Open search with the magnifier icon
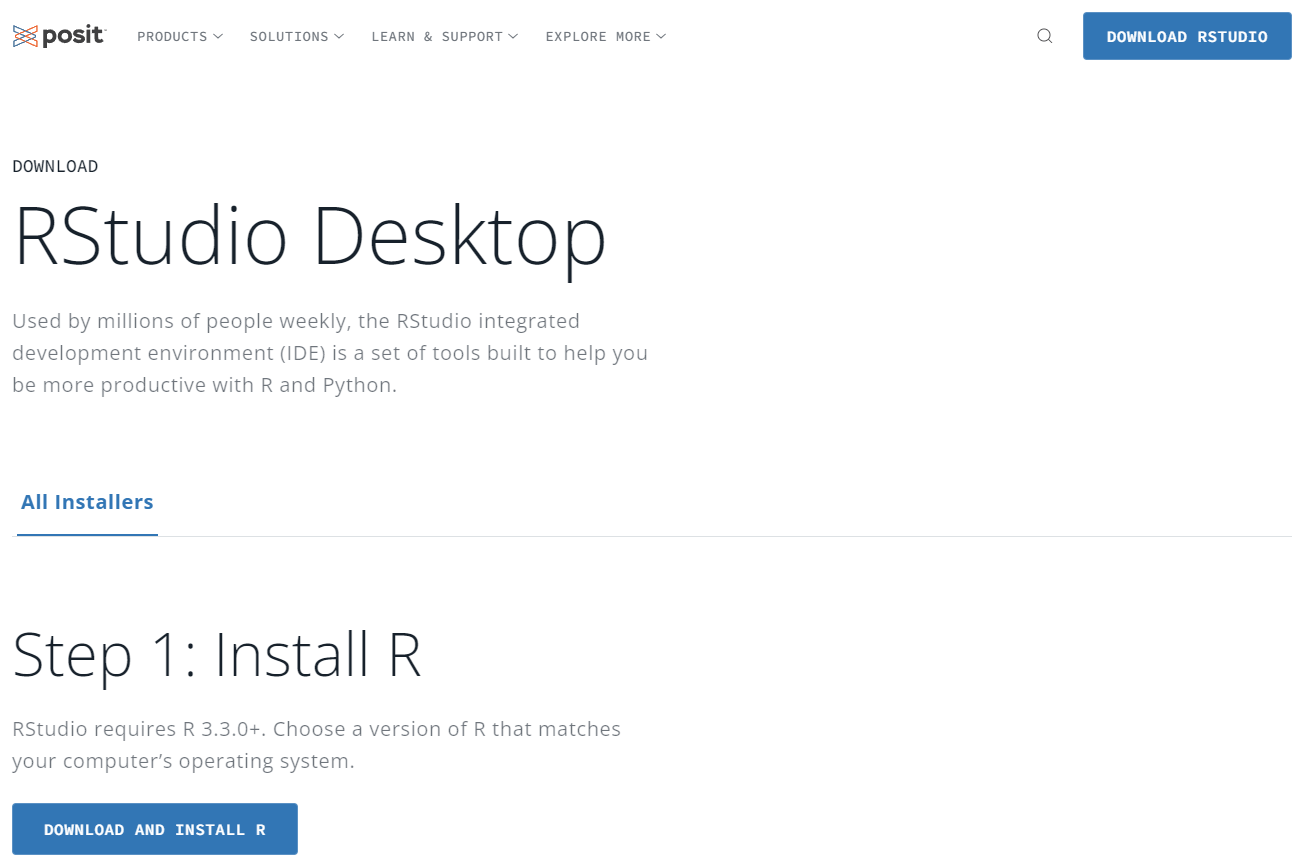Viewport: 1305px width, 864px height. pos(1045,36)
